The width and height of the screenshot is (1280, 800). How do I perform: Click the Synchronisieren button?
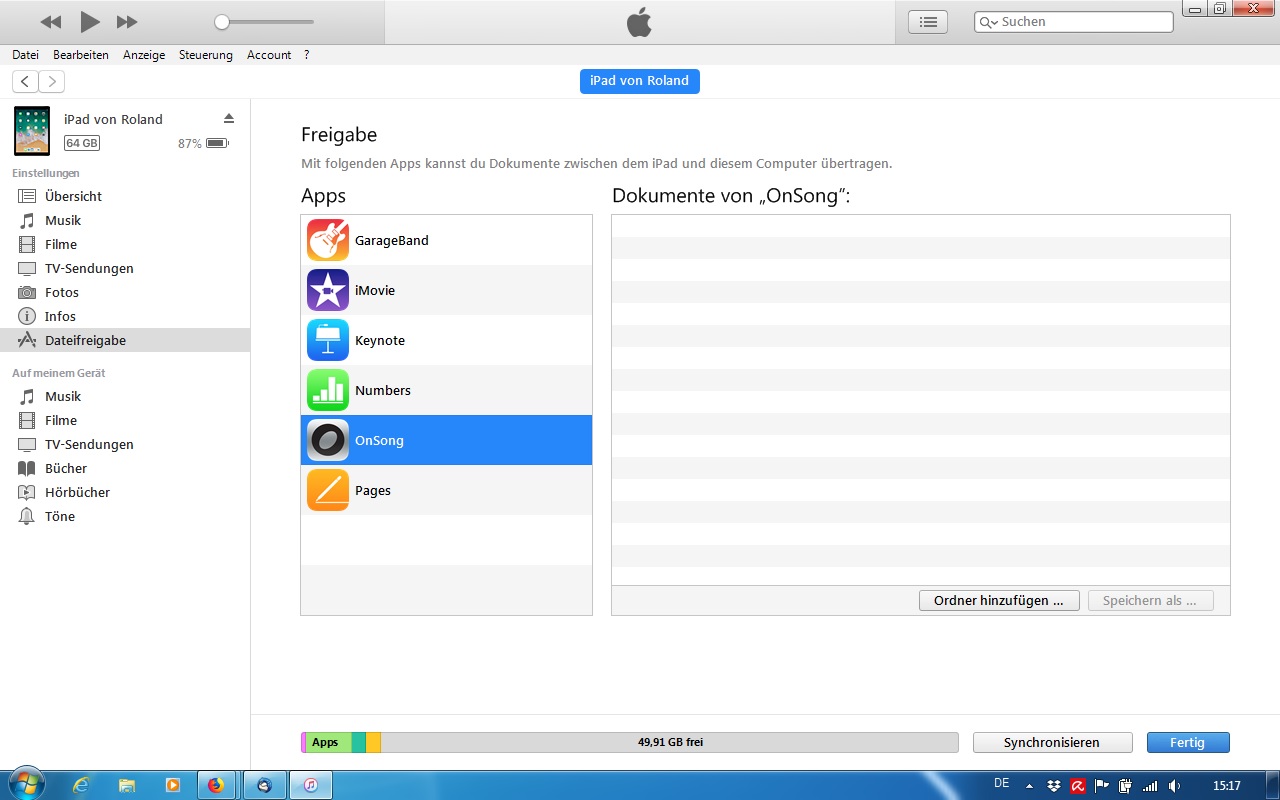click(x=1052, y=743)
